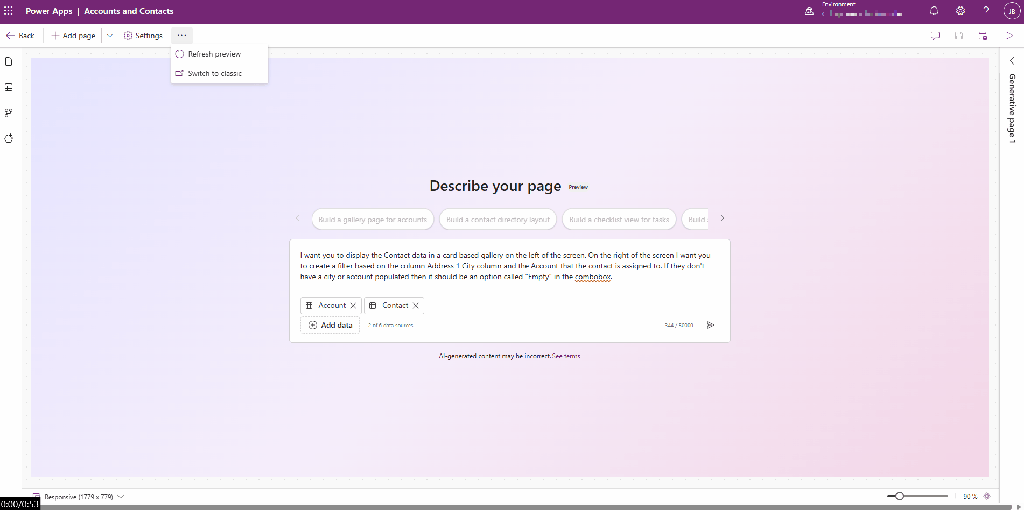The height and width of the screenshot is (510, 1024).
Task: Open the notifications bell
Action: (x=934, y=11)
